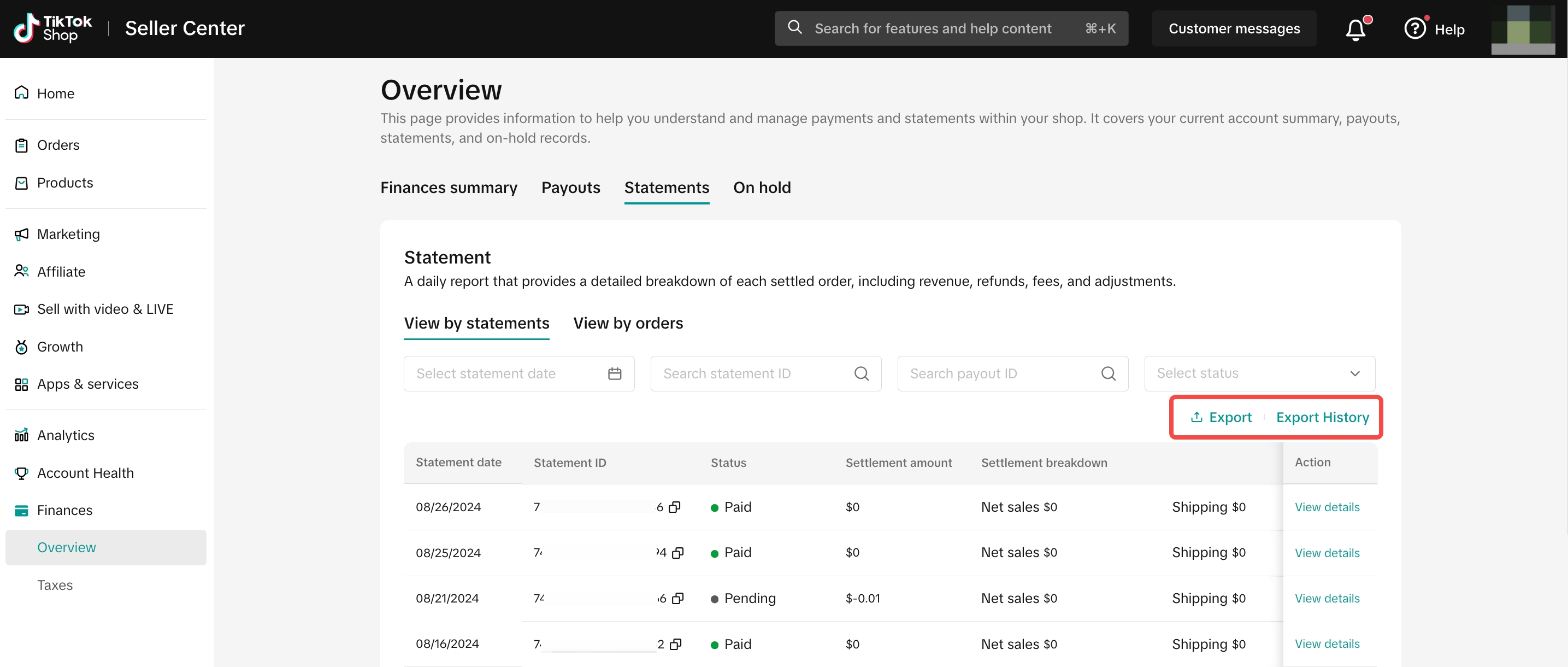
Task: View details for 08/25/2024 statement
Action: pyautogui.click(x=1327, y=553)
